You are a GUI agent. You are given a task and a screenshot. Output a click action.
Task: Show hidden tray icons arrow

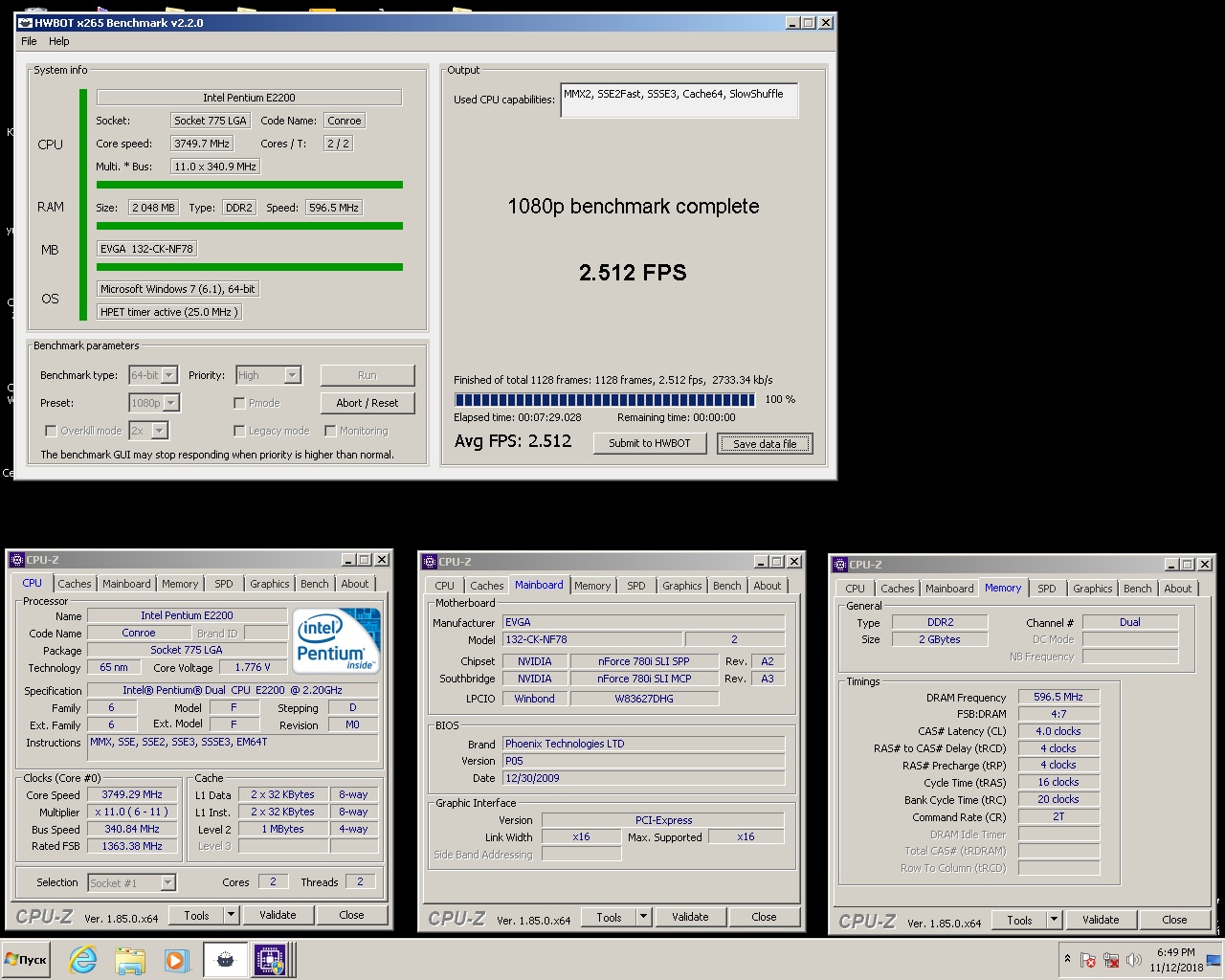point(1067,959)
